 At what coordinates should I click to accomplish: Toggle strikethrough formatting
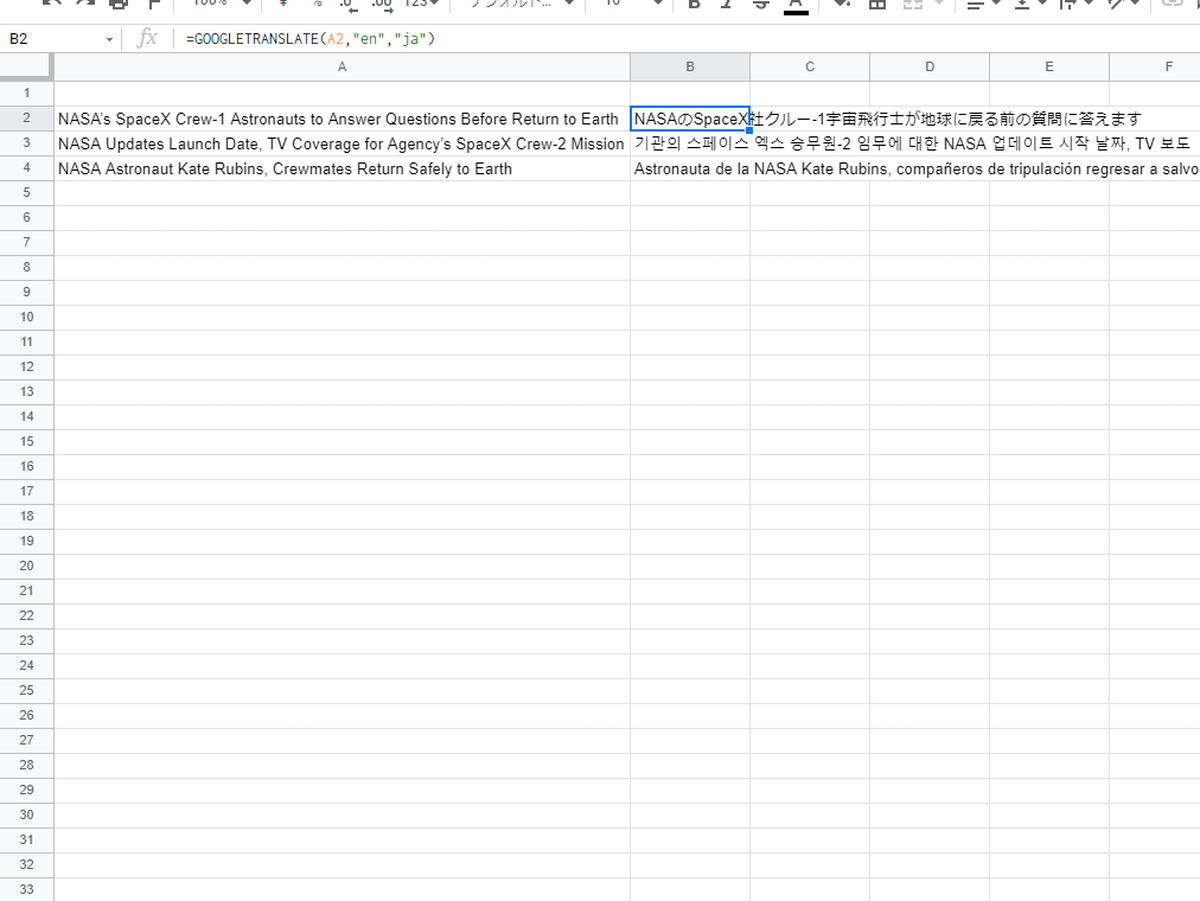tap(761, 4)
